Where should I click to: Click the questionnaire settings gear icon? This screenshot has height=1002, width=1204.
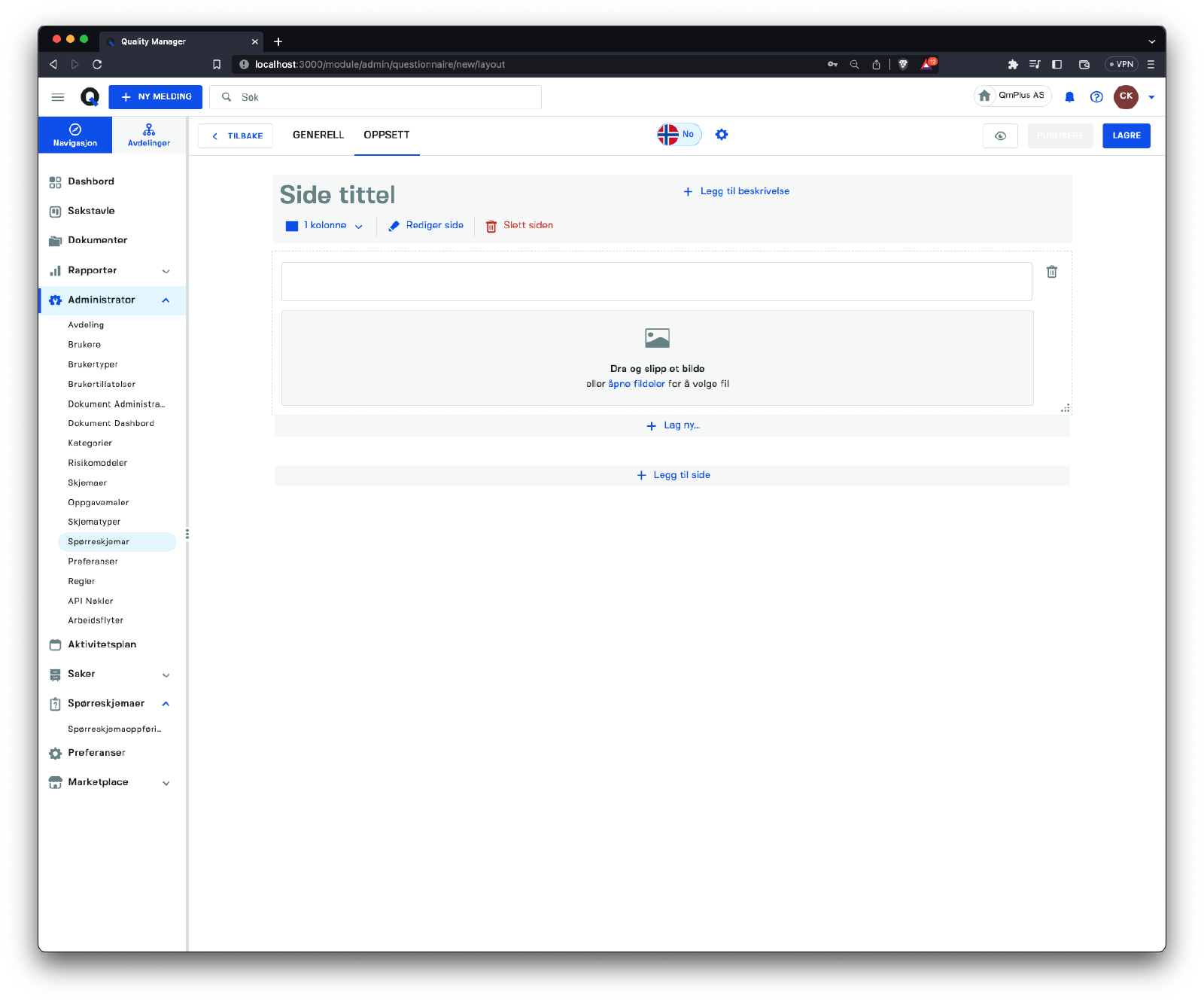coord(722,135)
